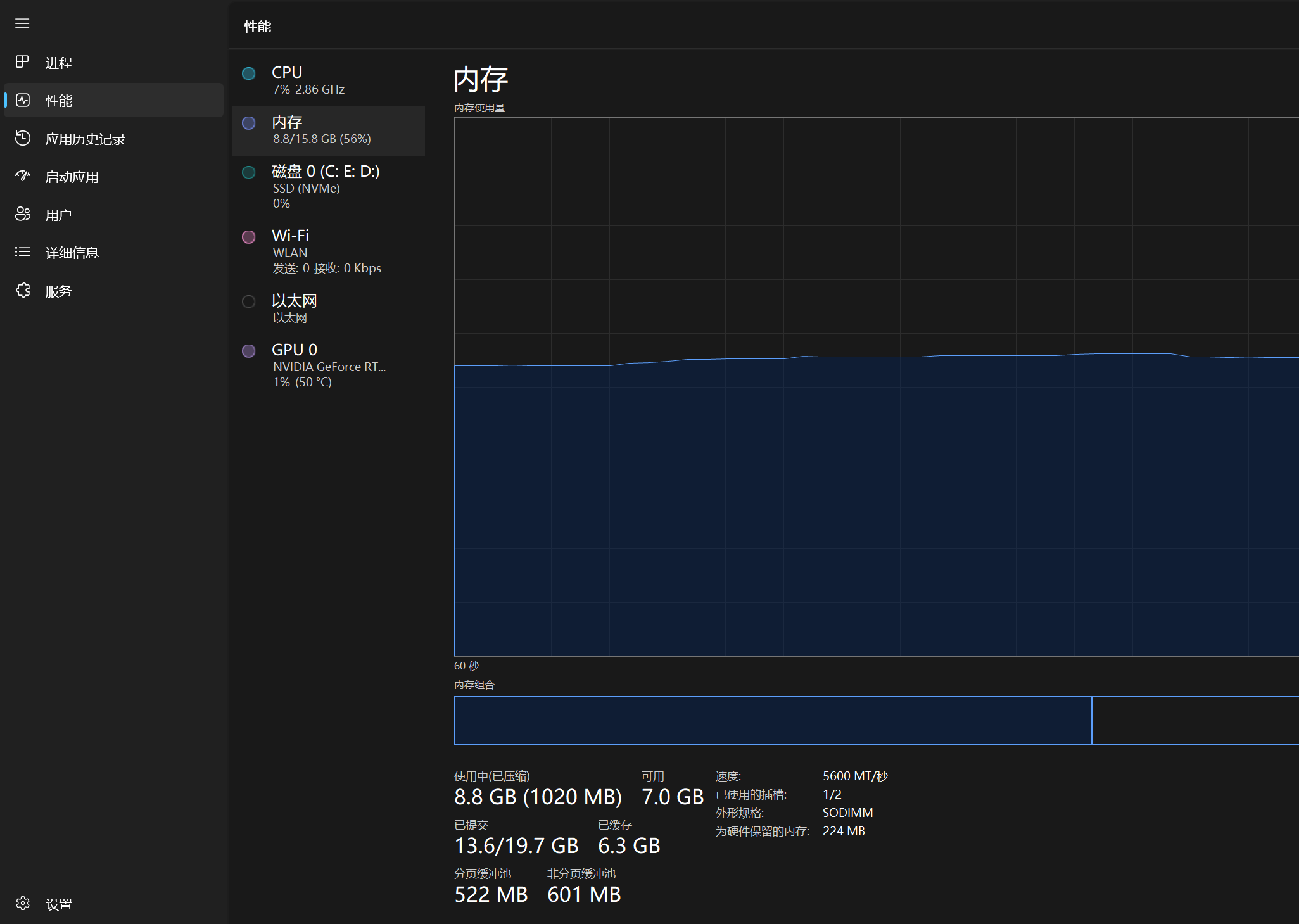Viewport: 1299px width, 924px height.
Task: Open the Settings (设置) gear icon
Action: pyautogui.click(x=23, y=903)
